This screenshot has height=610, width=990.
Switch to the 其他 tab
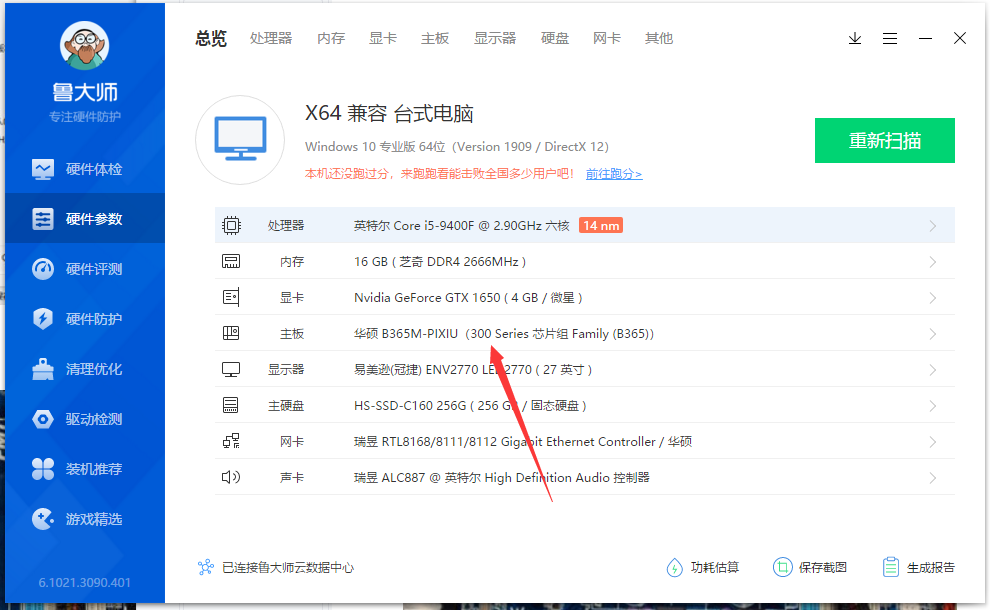659,39
